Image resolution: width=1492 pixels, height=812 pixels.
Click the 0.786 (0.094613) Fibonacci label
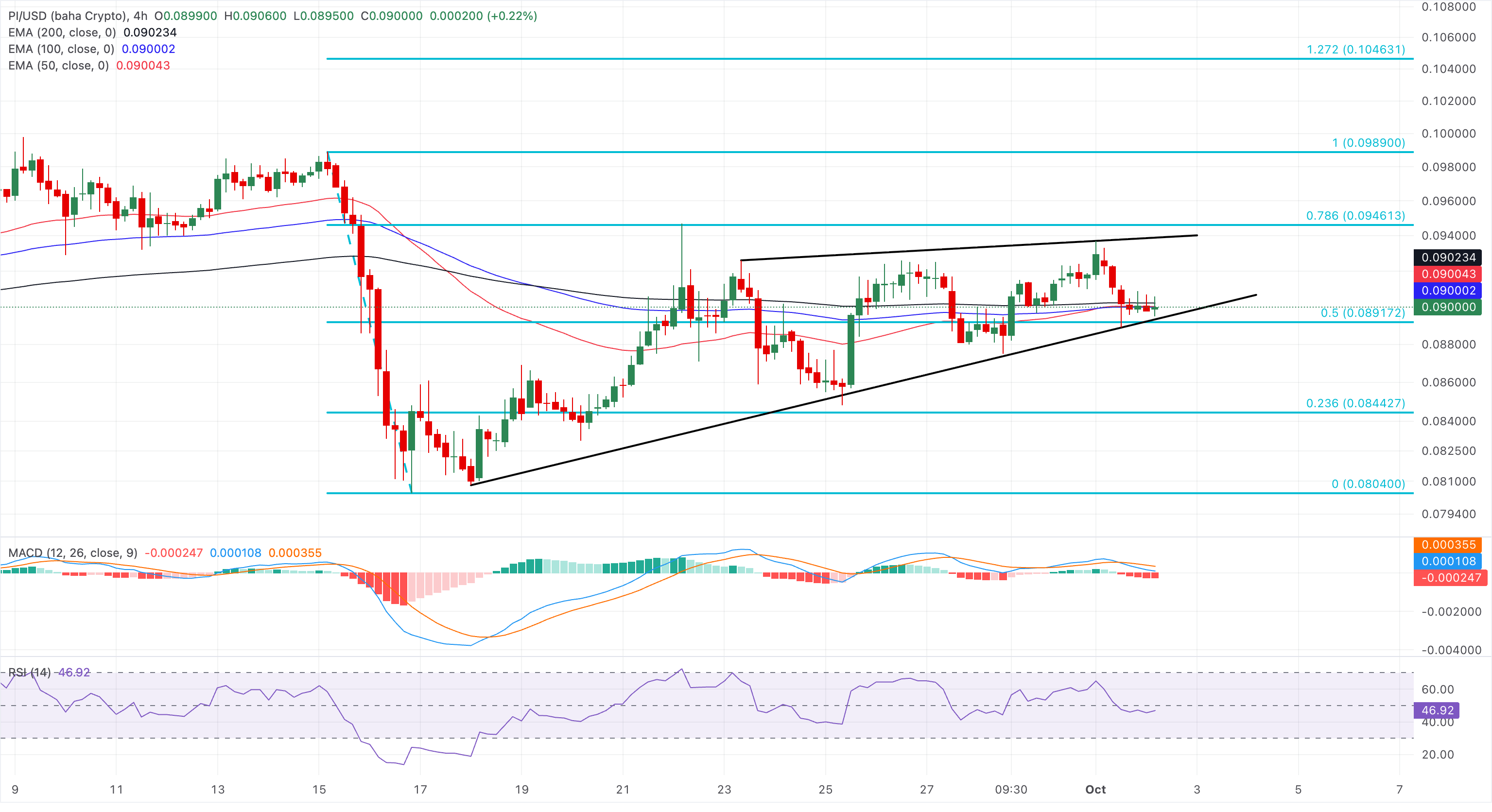[1356, 216]
